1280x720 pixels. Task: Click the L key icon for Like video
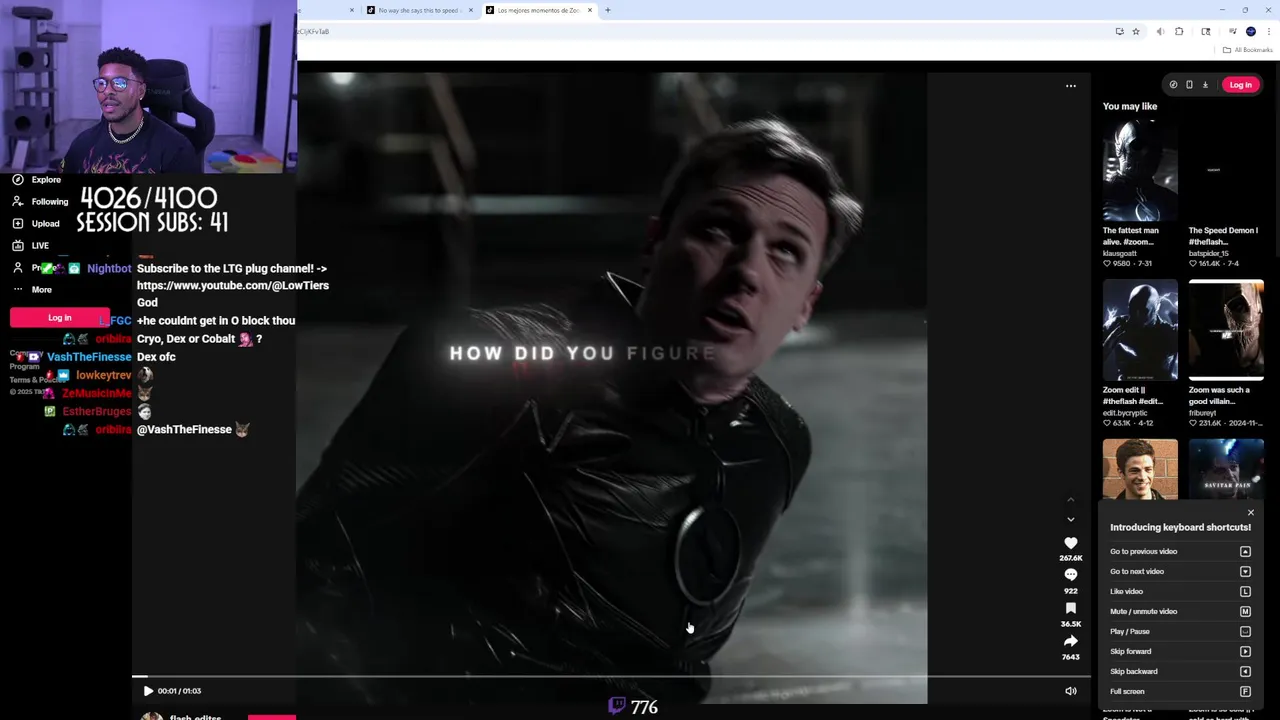pyautogui.click(x=1245, y=592)
